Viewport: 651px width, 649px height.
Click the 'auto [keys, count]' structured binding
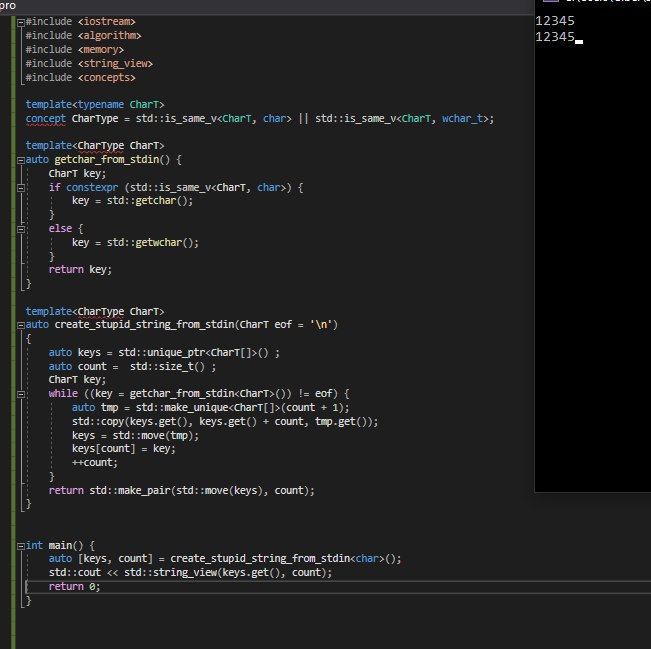(x=101, y=558)
